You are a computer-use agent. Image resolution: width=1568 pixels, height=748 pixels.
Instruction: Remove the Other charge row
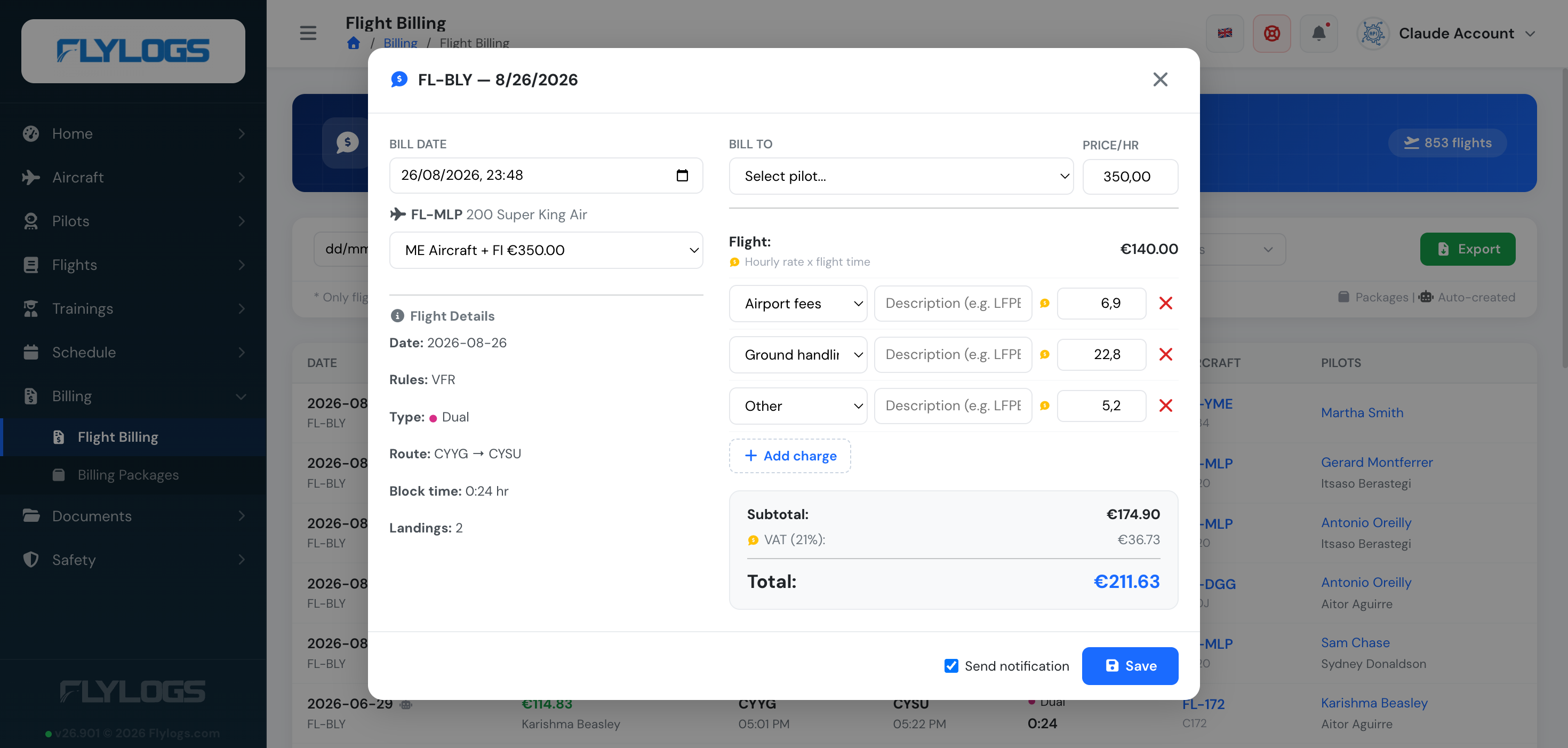tap(1165, 405)
